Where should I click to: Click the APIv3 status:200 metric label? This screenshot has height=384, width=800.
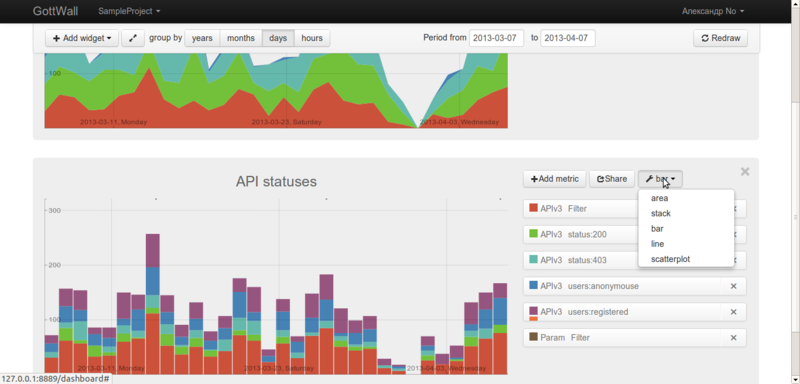[573, 235]
